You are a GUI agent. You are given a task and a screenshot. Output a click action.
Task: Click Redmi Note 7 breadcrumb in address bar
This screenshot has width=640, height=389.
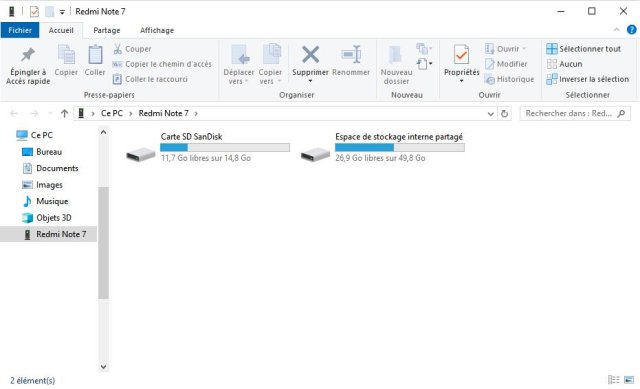[x=163, y=113]
